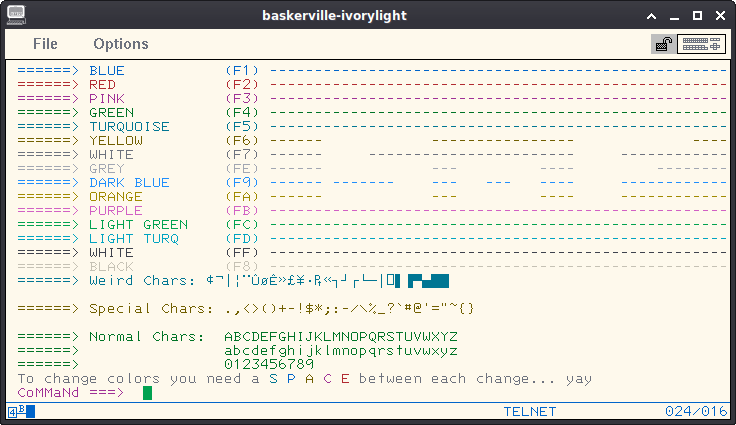Click the Weird Chars label
Viewport: 736px width, 425px height.
[x=142, y=281]
